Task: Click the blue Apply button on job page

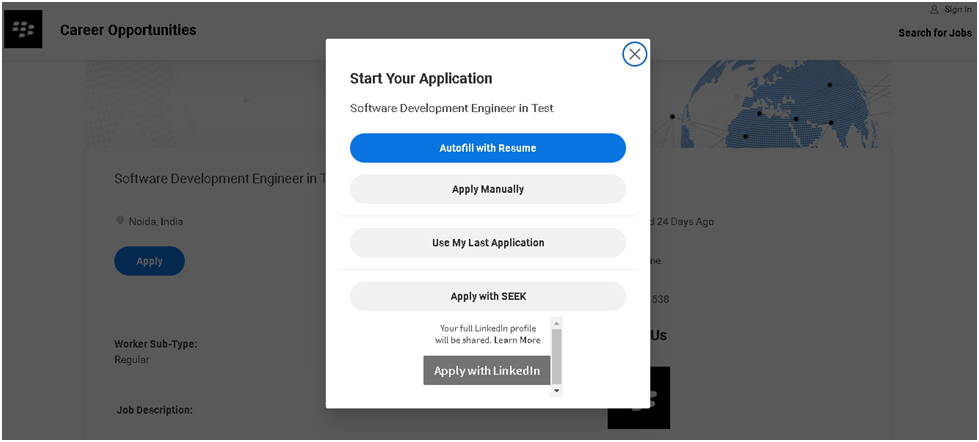Action: 149,261
